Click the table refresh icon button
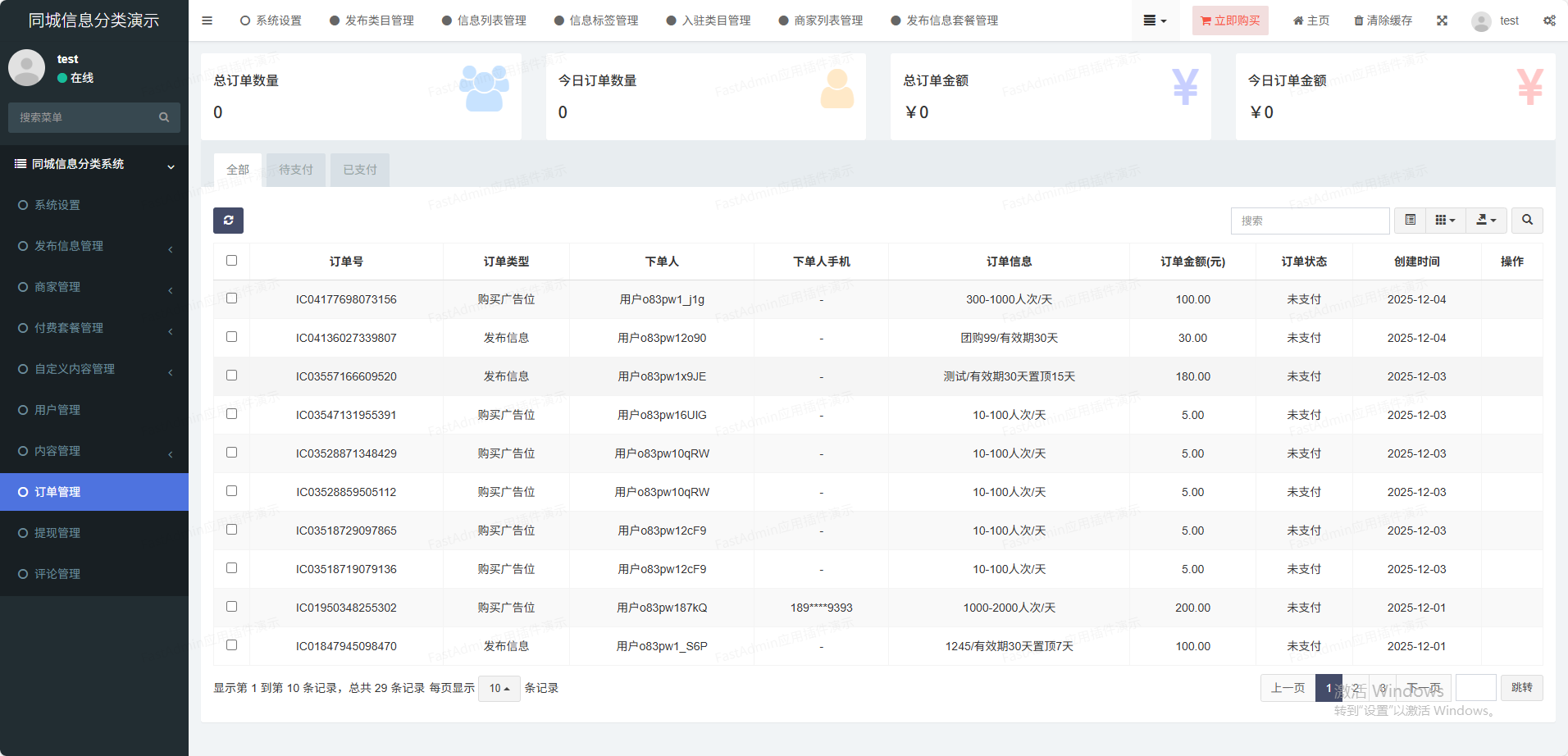Viewport: 1568px width, 756px height. pos(228,220)
